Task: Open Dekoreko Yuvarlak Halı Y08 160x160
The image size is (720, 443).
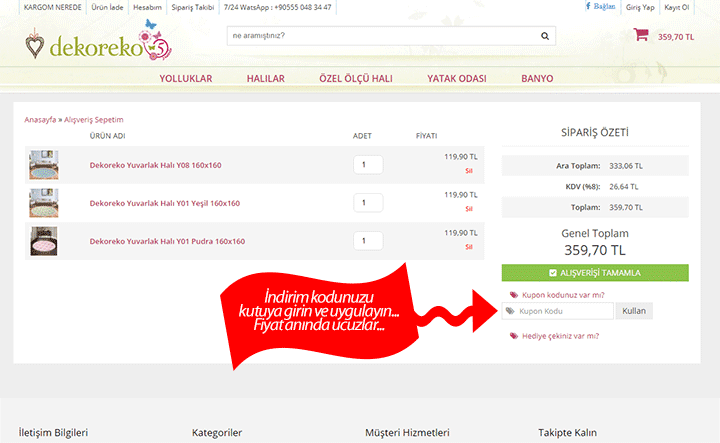Action: point(155,165)
